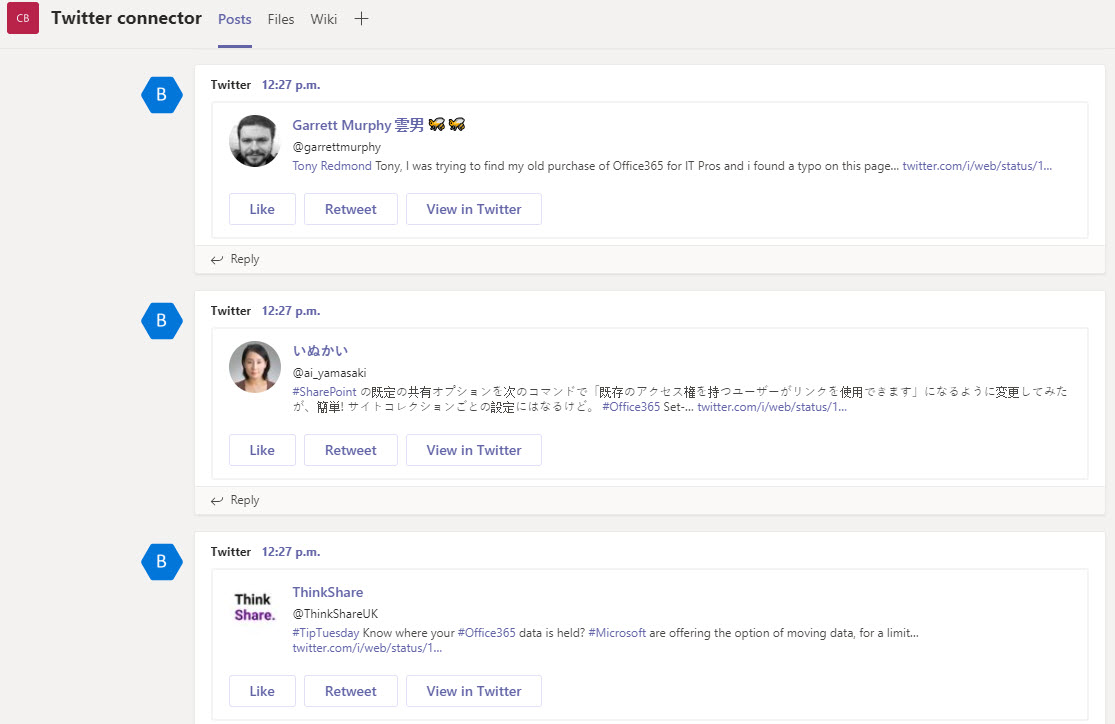Screen dimensions: 1115x724
Task: Click 12:27 p.m. timestamp on ai_yamasaki post
Action: pyautogui.click(x=291, y=311)
